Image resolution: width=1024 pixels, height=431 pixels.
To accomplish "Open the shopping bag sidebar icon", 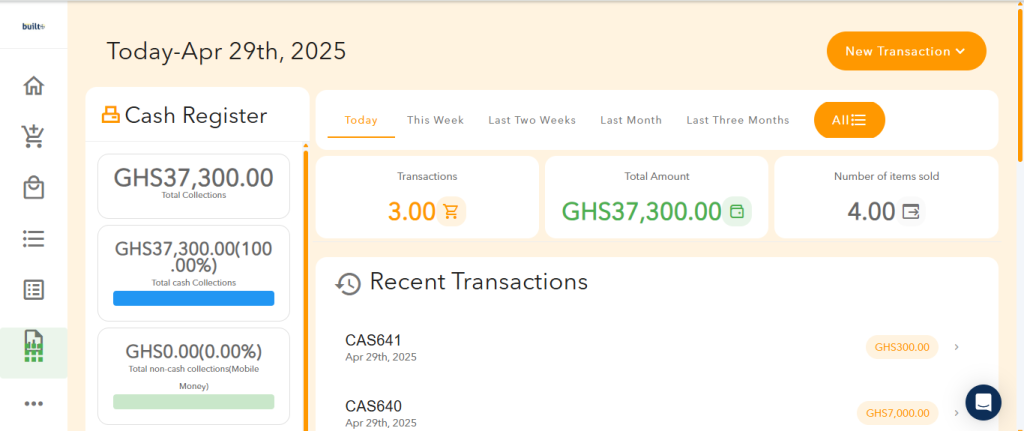I will [x=33, y=188].
